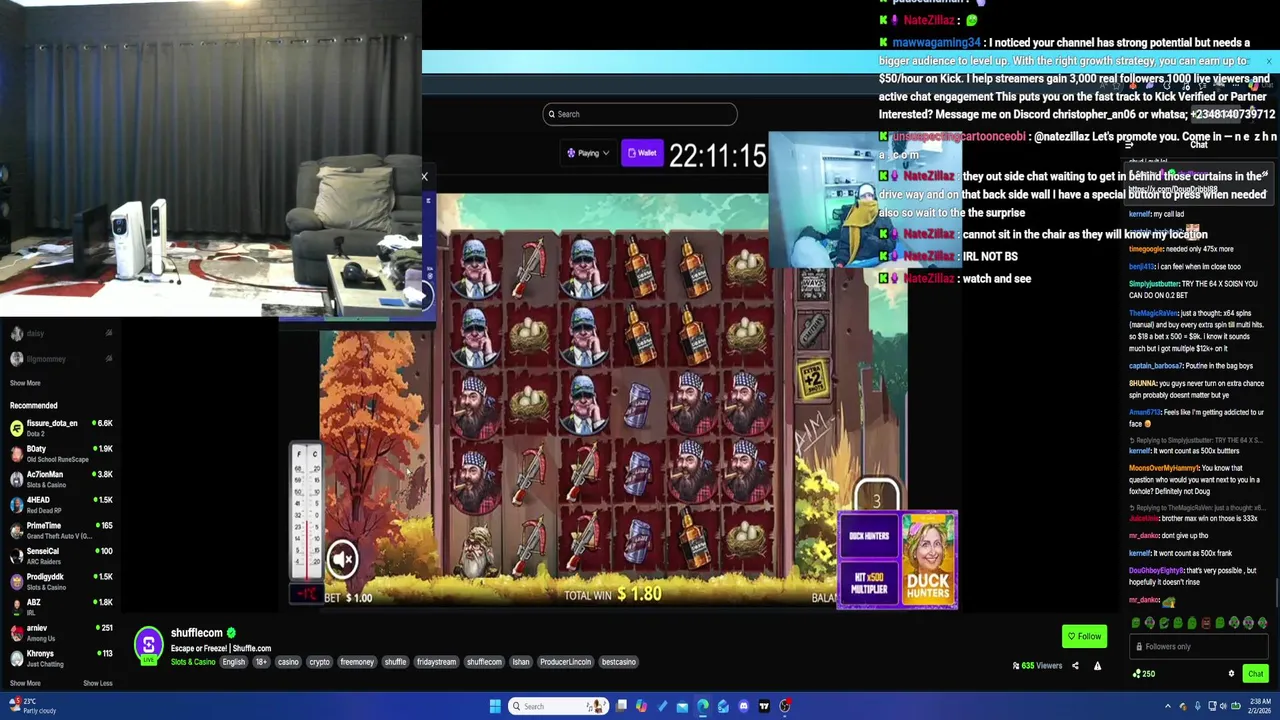This screenshot has width=1280, height=720.
Task: Close the webcam overlay with X icon
Action: pyautogui.click(x=424, y=177)
